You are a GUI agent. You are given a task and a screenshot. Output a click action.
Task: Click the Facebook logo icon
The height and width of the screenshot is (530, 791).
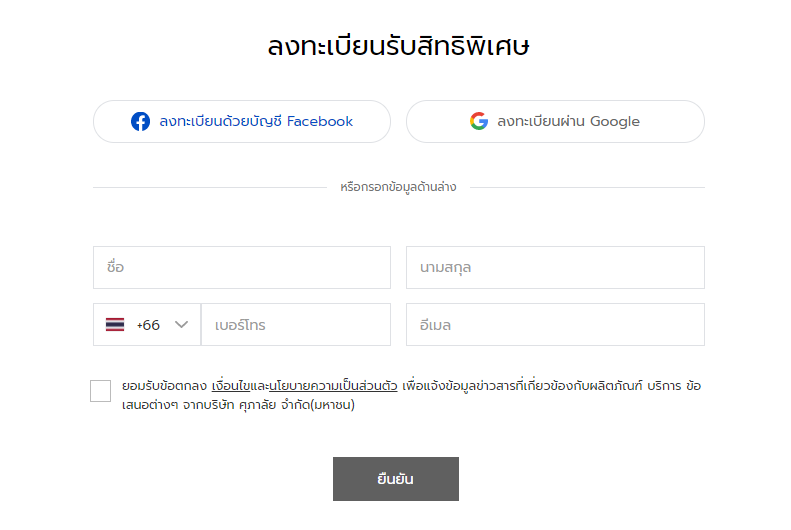[x=140, y=122]
